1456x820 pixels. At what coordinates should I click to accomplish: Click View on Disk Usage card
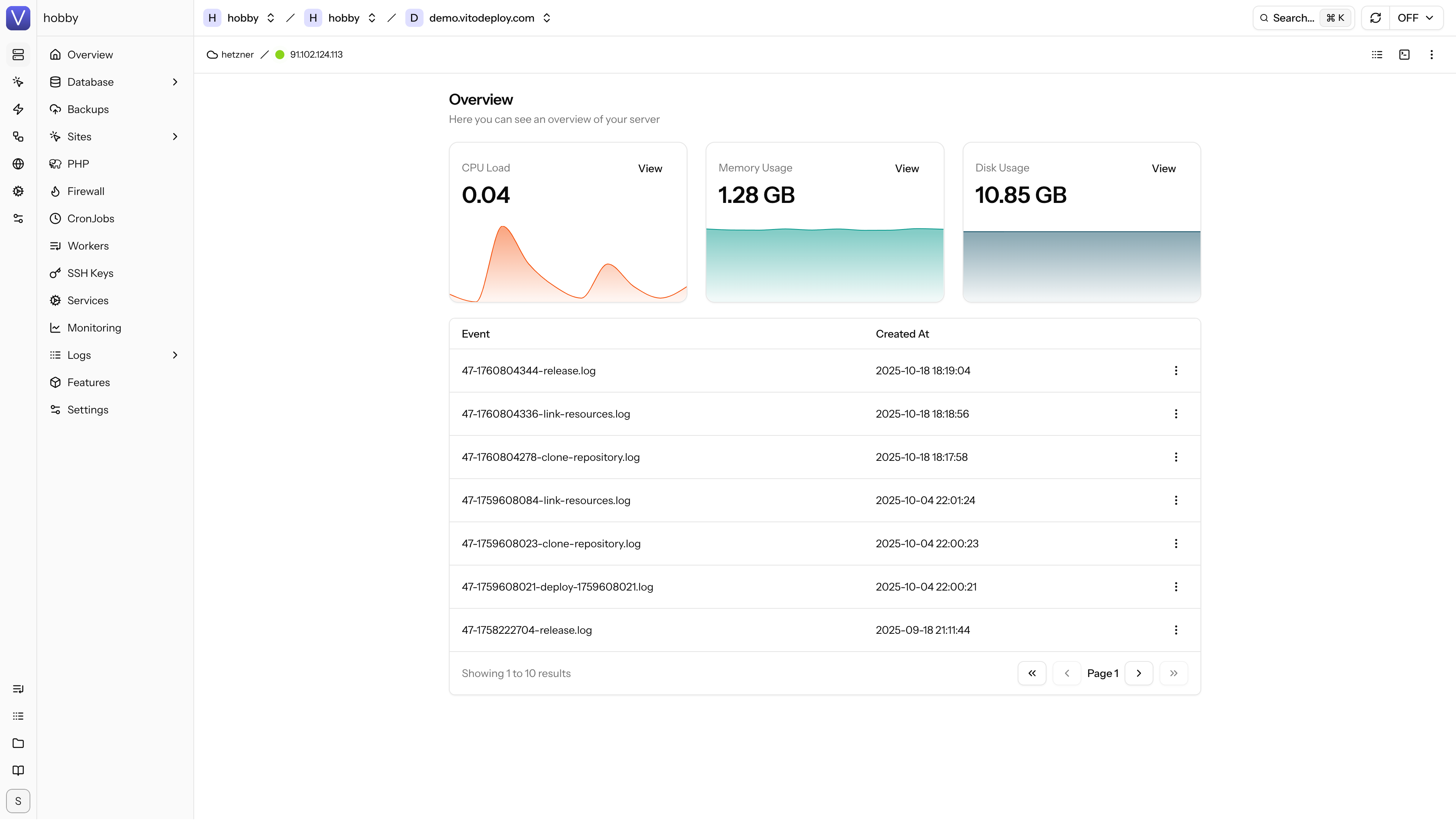point(1163,168)
